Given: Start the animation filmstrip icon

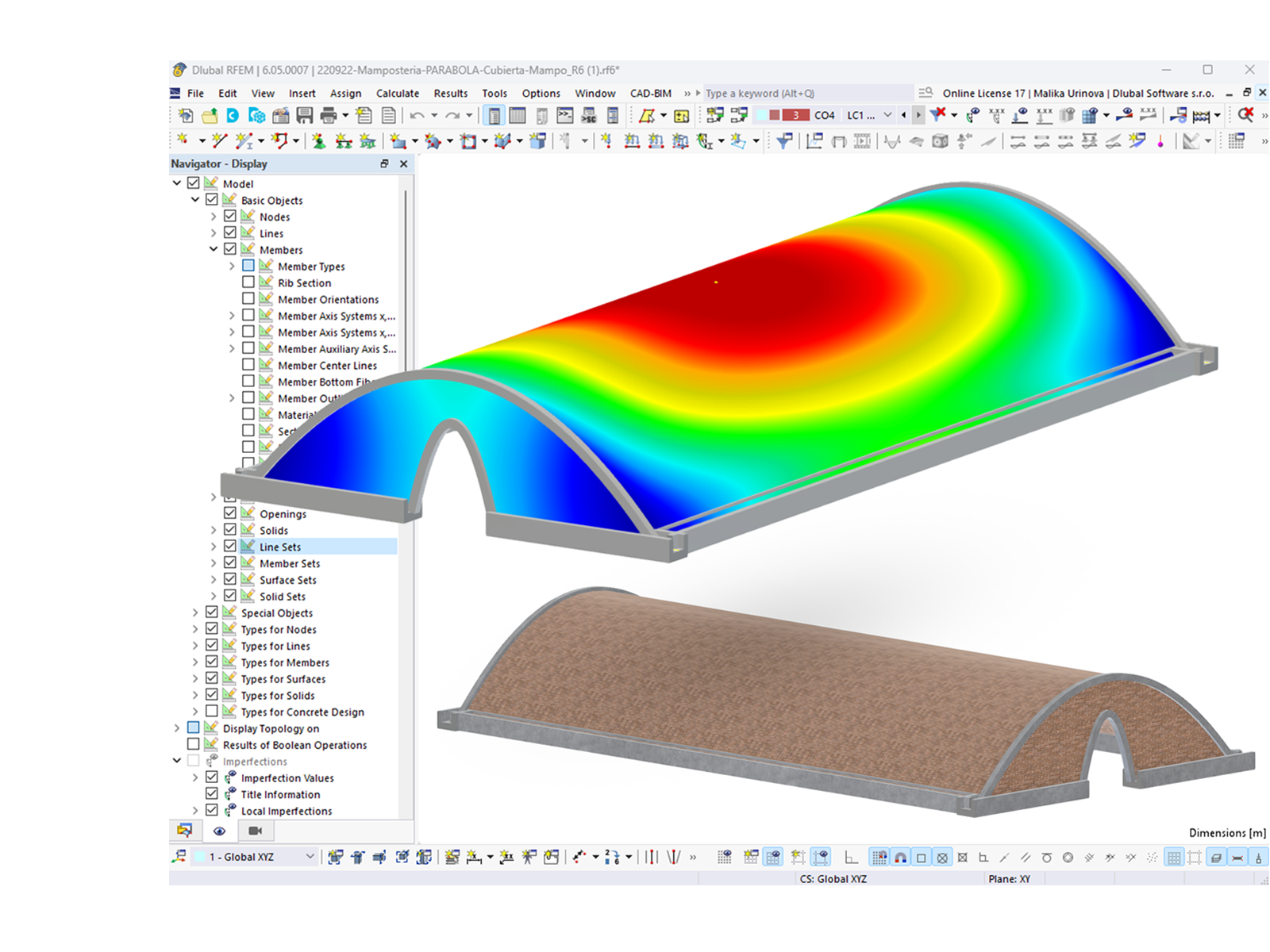Looking at the screenshot, I should click(x=860, y=141).
